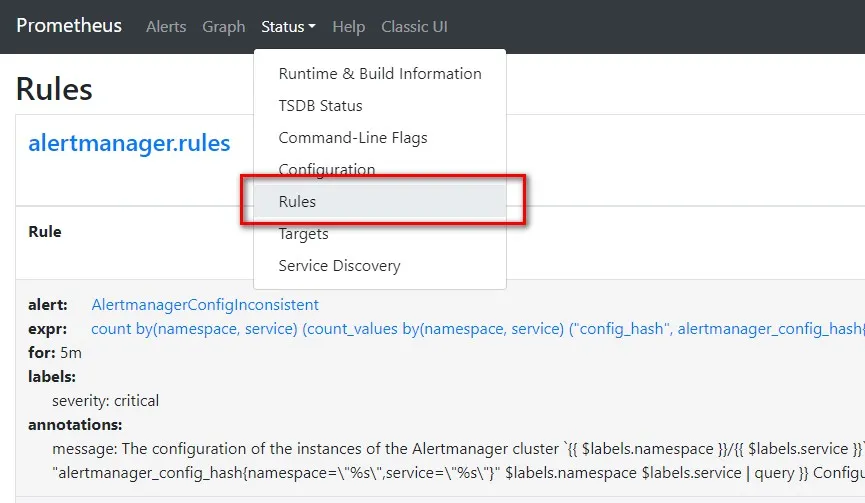Select the Rule column header

pos(45,232)
